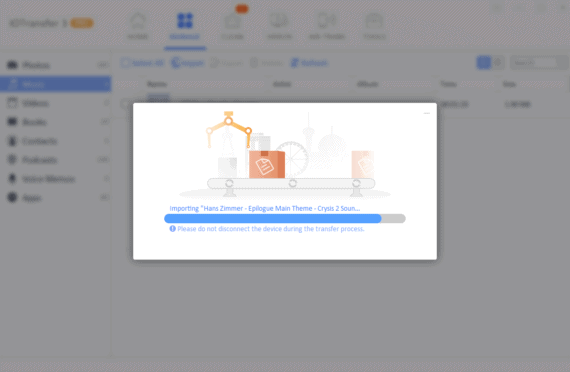Viewport: 570px width, 372px height.
Task: Click the orange PRO badge beside the app name
Action: coord(81,23)
